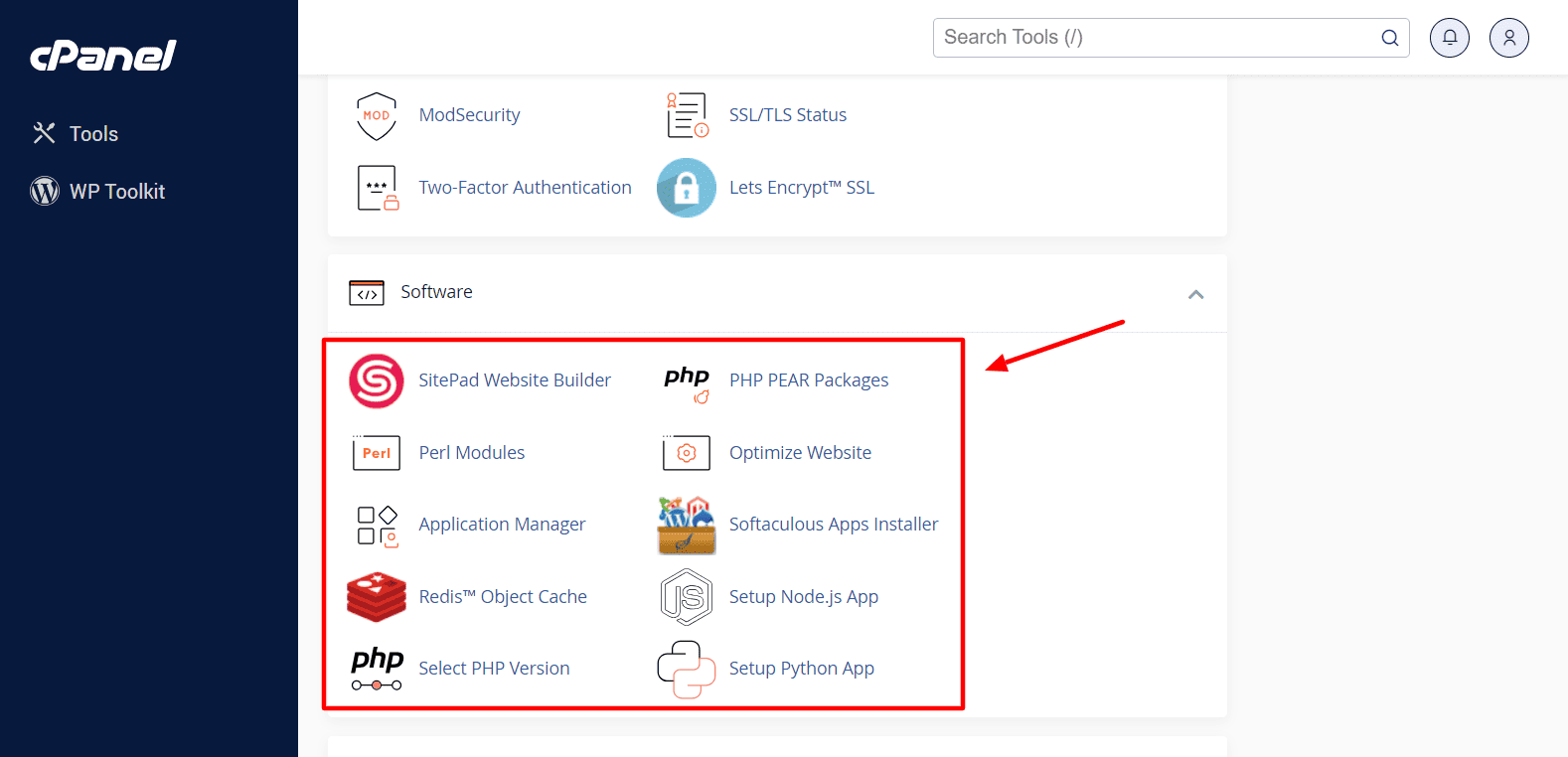1568x757 pixels.
Task: Collapse the Software section chevron
Action: [1196, 294]
